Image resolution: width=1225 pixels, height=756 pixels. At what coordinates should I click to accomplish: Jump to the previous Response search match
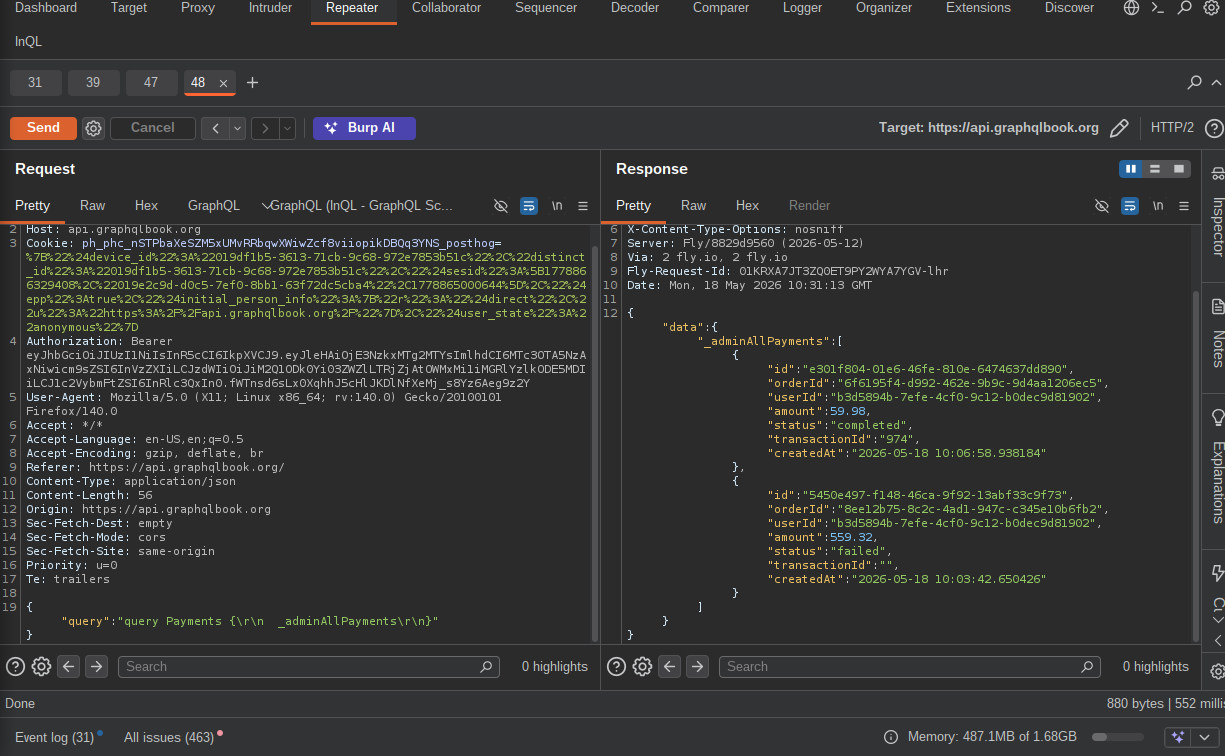coord(670,667)
